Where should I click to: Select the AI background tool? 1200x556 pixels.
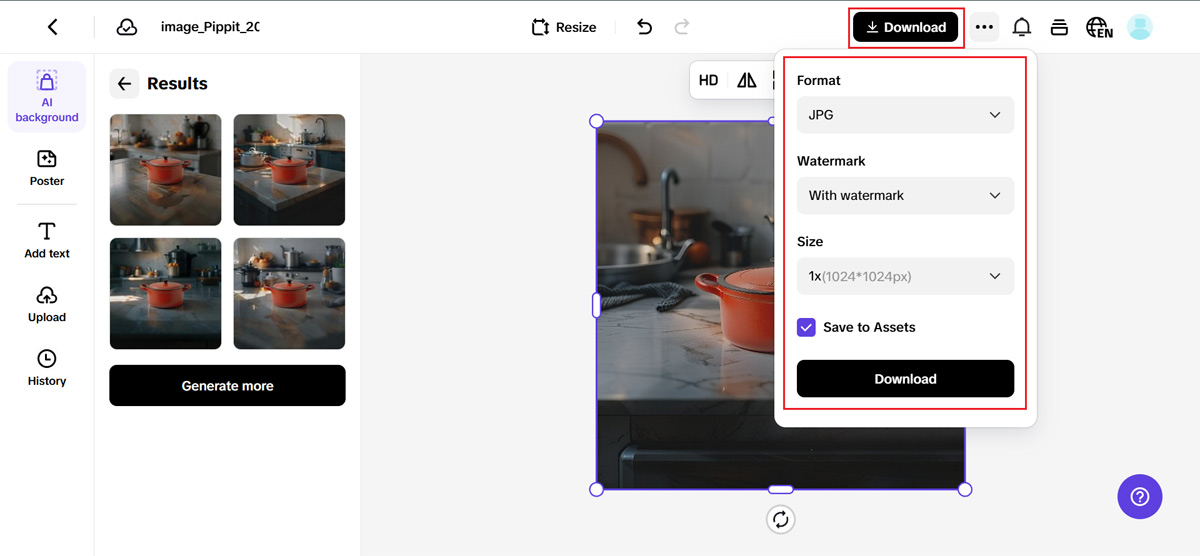47,96
